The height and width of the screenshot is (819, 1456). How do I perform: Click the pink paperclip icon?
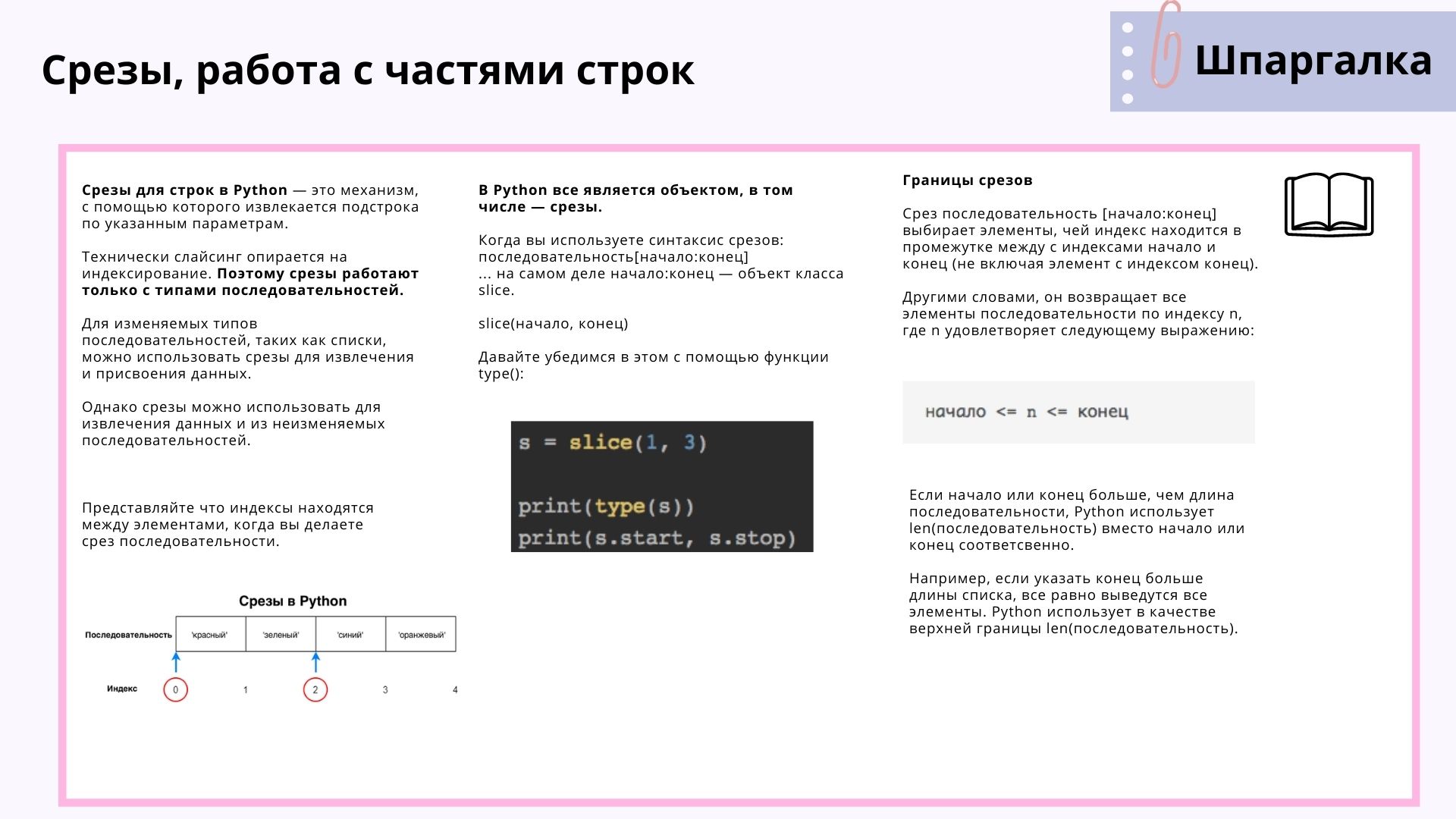(1166, 45)
